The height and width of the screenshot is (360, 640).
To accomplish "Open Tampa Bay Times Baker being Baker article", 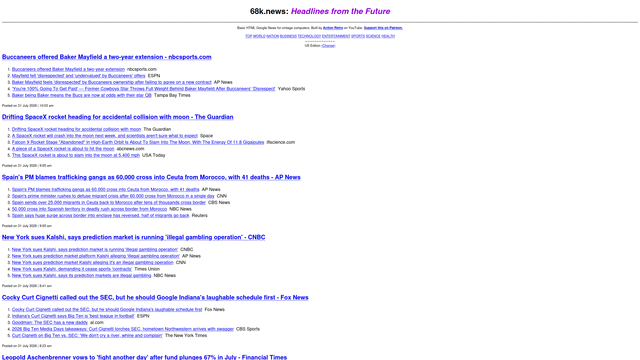I will [82, 95].
